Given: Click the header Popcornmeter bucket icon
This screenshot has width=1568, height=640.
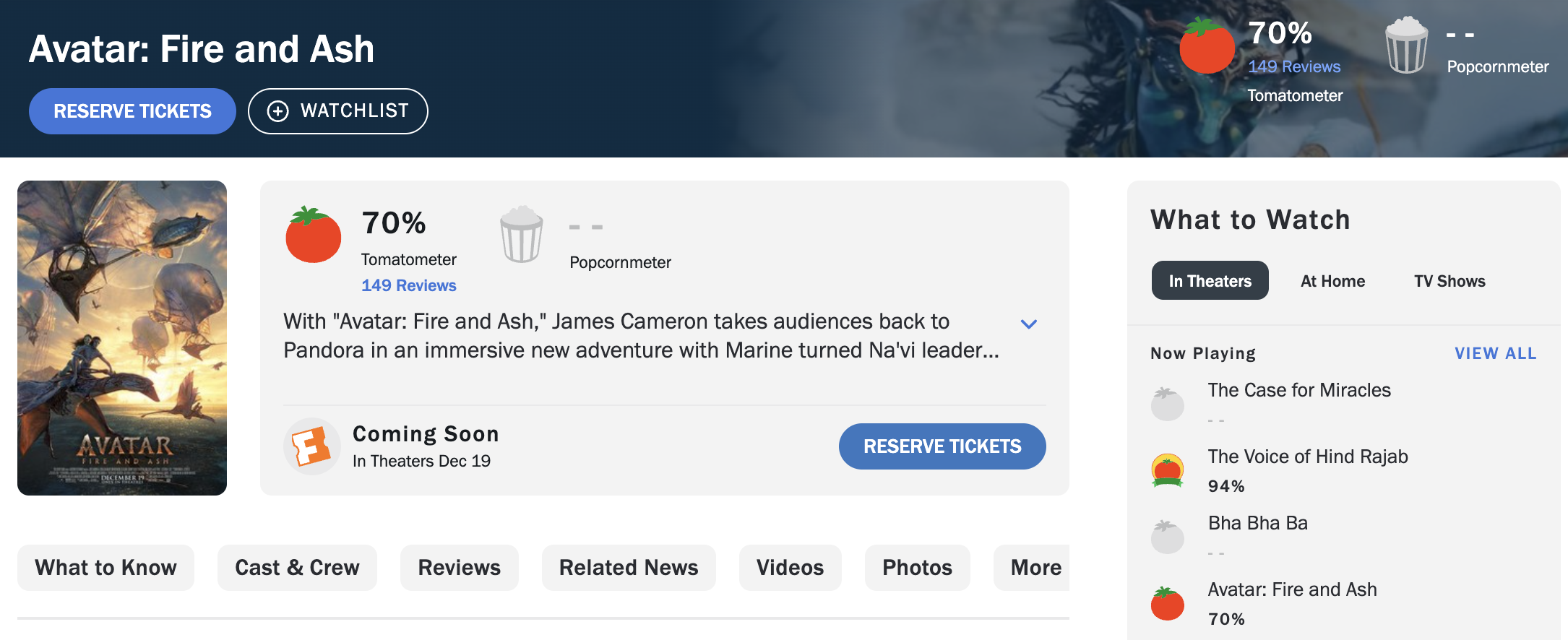Looking at the screenshot, I should 1406,45.
